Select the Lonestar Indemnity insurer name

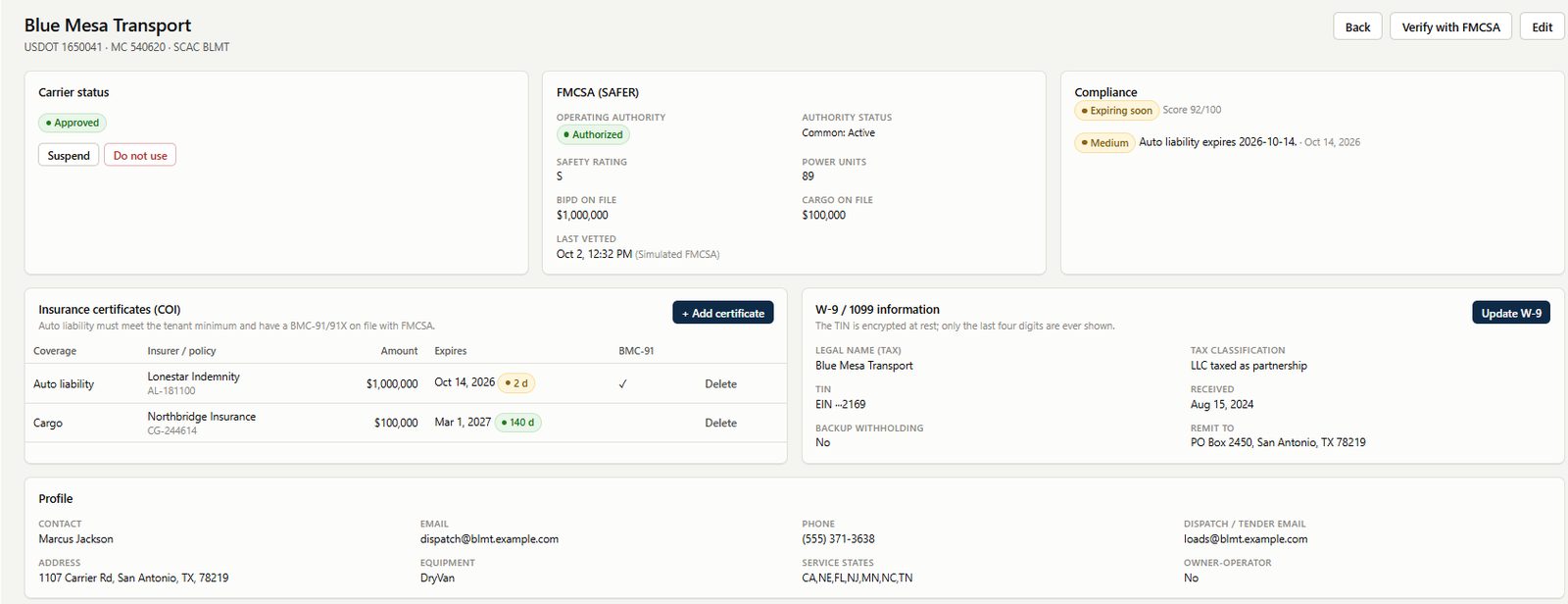coord(193,377)
